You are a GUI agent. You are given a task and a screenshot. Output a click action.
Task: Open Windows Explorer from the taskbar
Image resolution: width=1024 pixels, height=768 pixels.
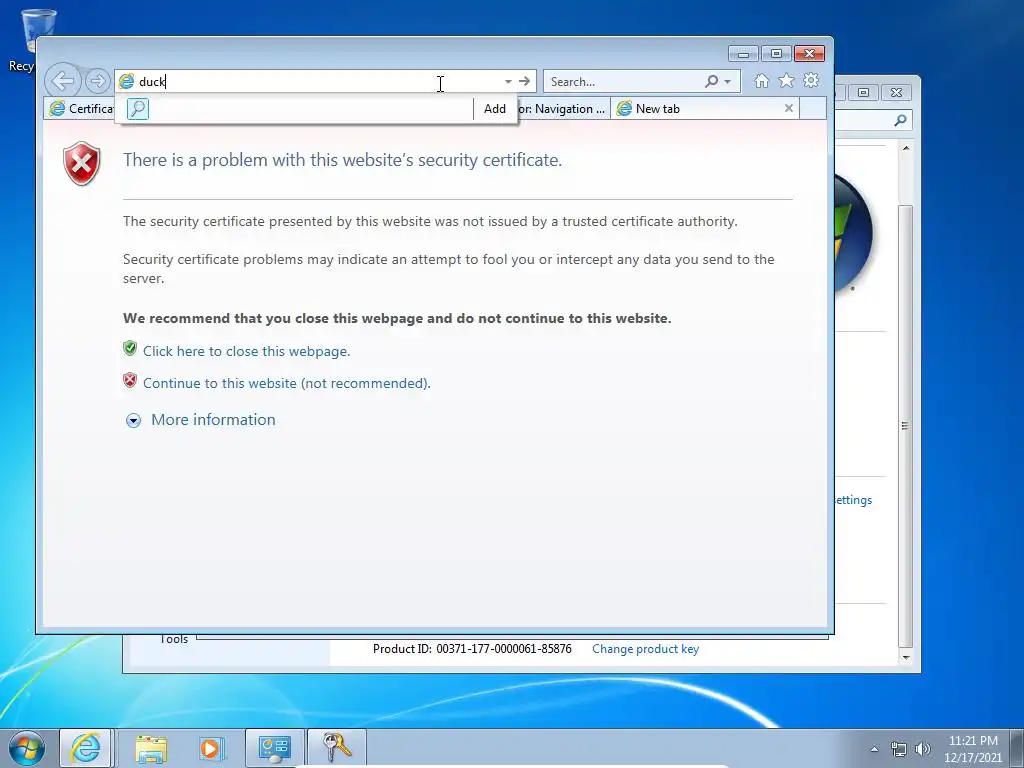151,748
